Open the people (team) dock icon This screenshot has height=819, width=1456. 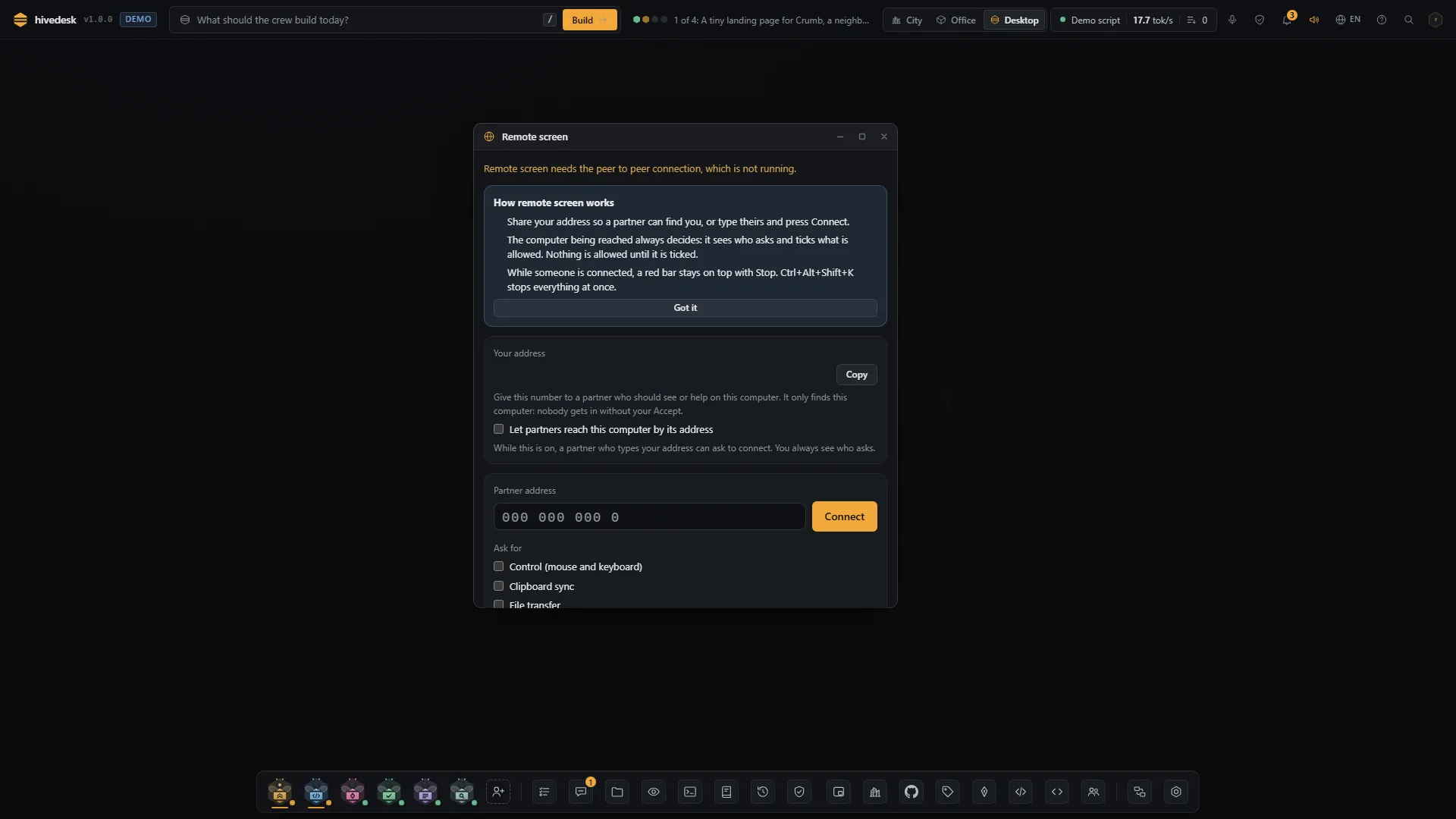[x=1094, y=792]
